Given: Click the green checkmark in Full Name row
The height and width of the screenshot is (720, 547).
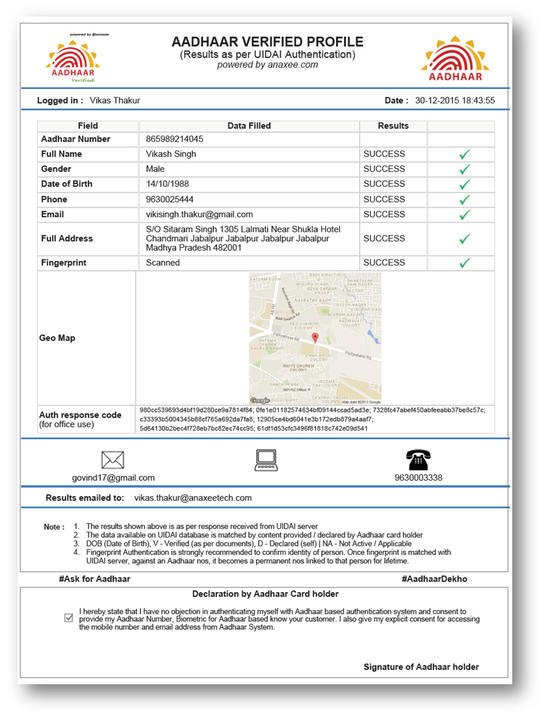Looking at the screenshot, I should (x=464, y=154).
